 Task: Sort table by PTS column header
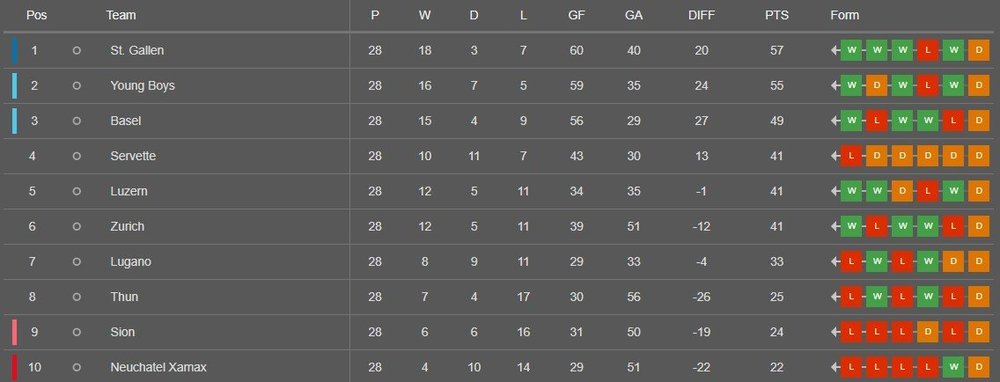777,15
